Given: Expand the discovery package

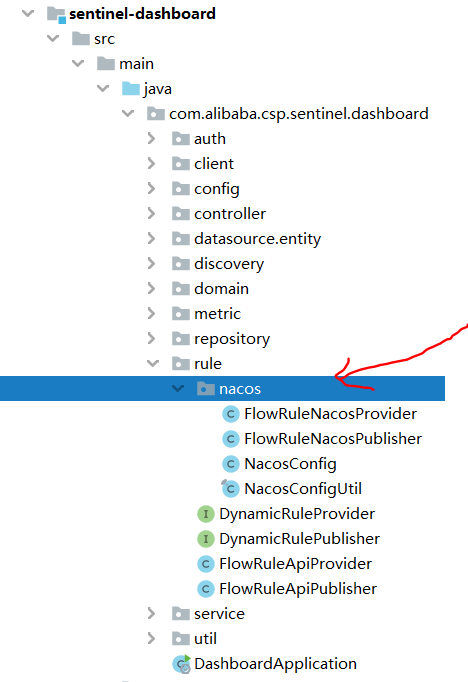Looking at the screenshot, I should (x=151, y=264).
